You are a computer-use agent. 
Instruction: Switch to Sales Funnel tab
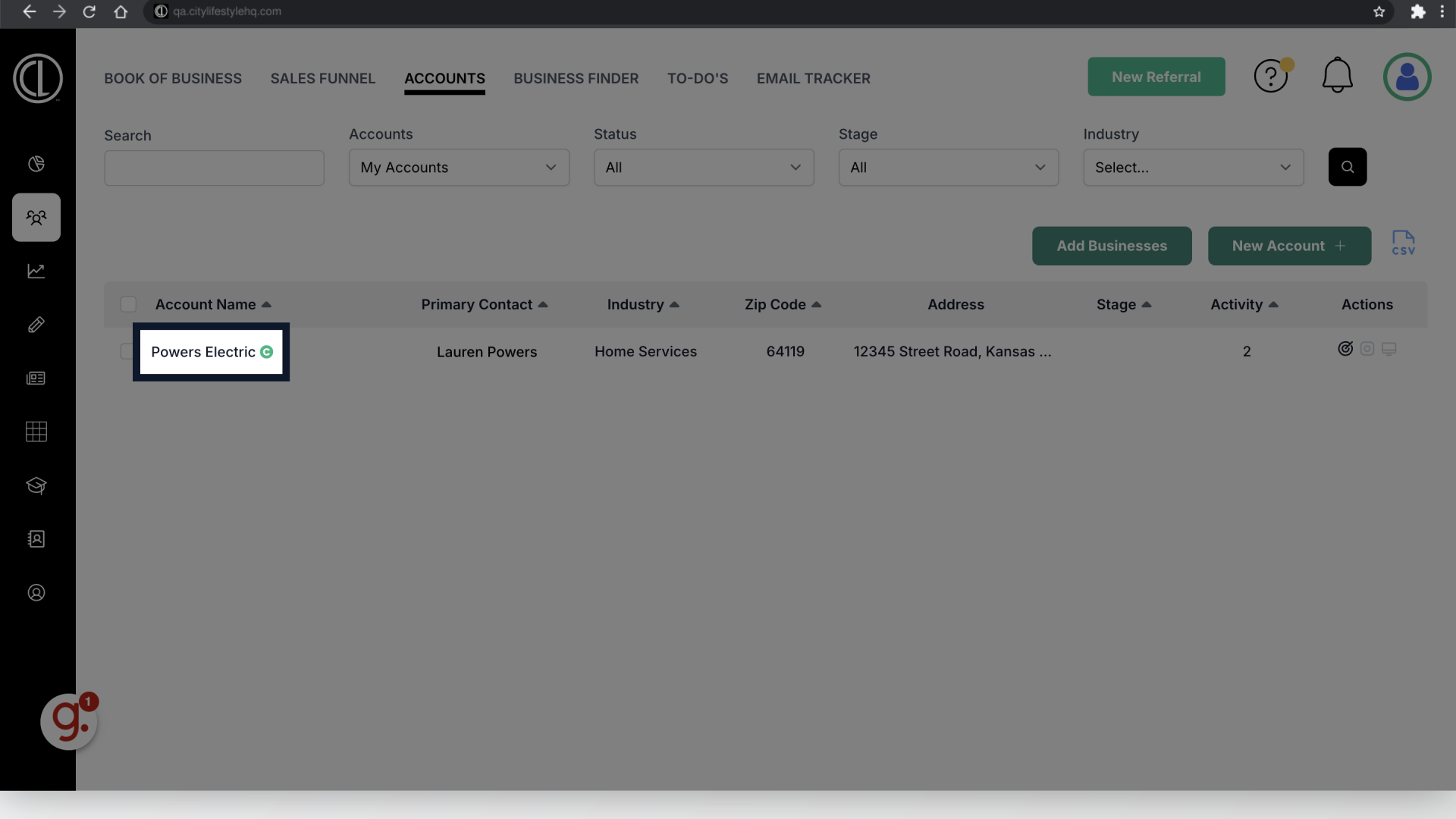(323, 78)
